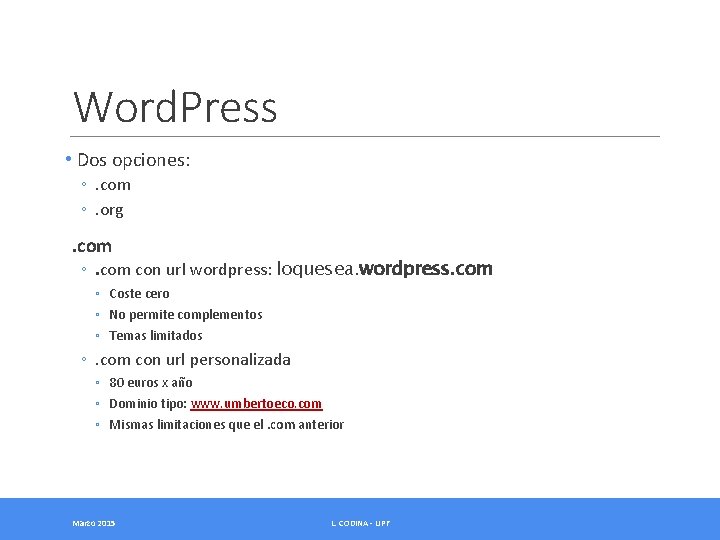The image size is (720, 540).
Task: Click the '.org' sub-bullet
Action: pos(109,210)
